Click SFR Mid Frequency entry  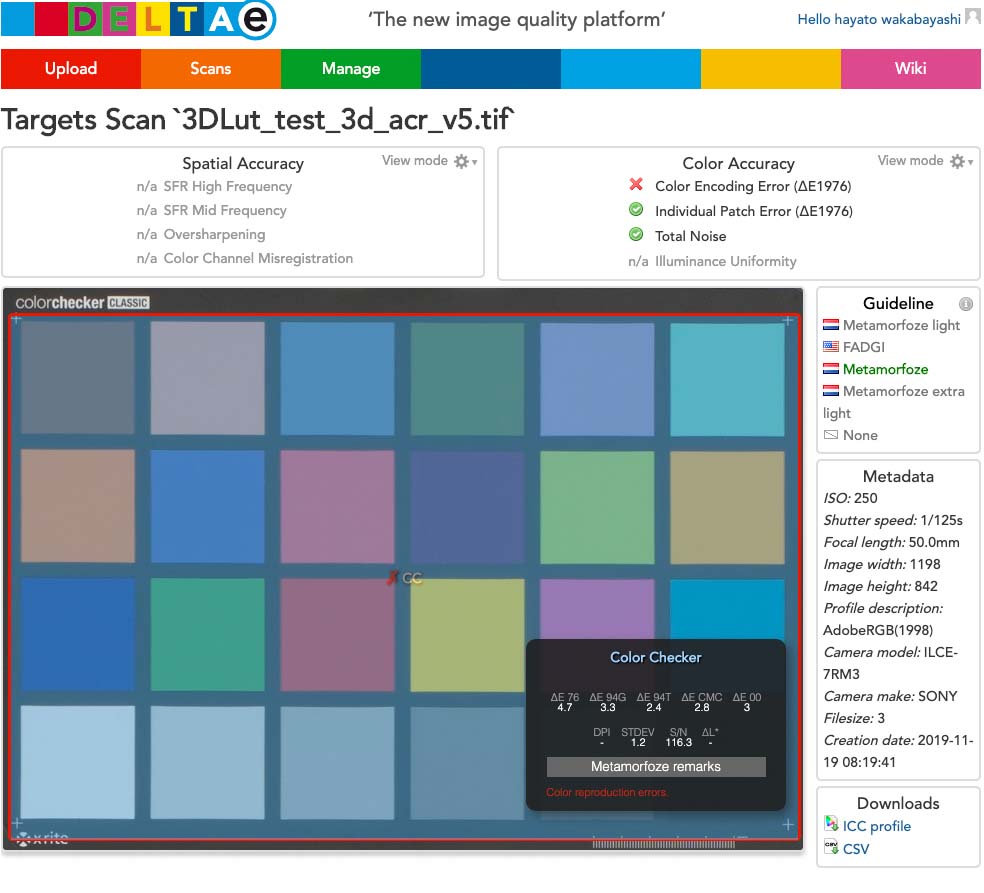[225, 210]
